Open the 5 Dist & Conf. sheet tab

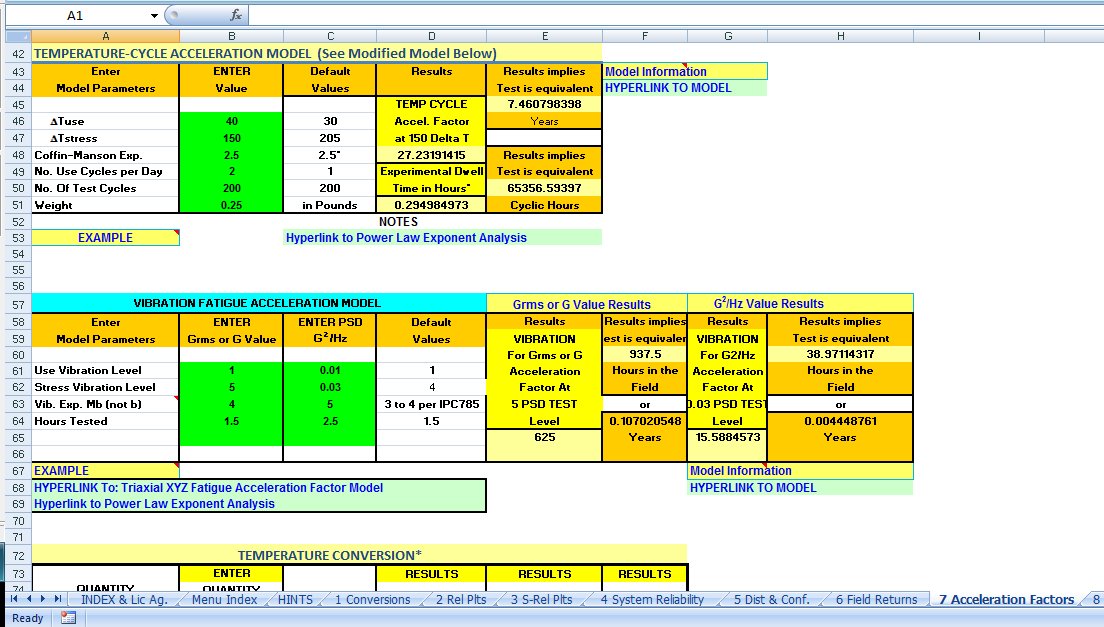[772, 600]
